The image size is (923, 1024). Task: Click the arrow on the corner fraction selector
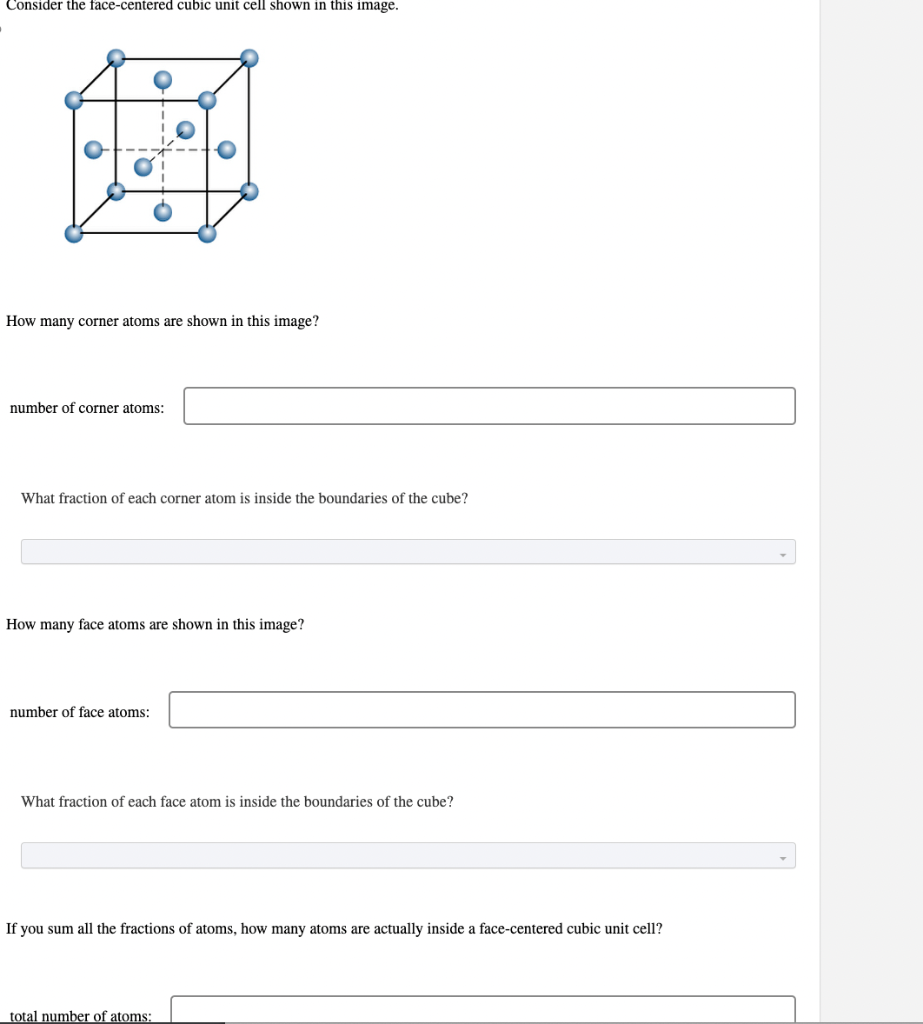coord(783,551)
